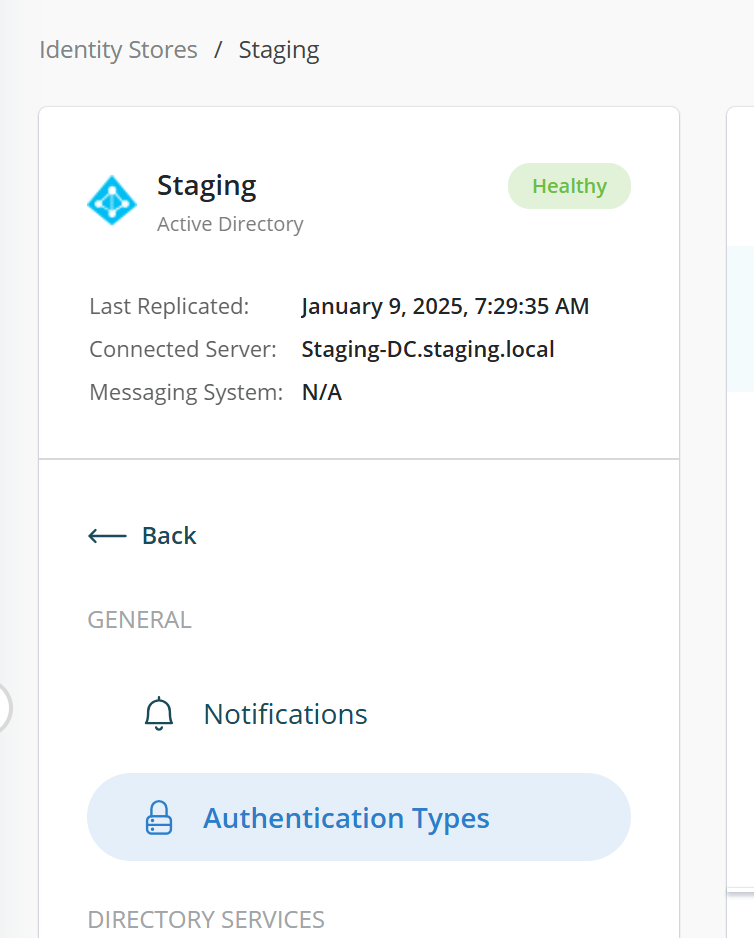Click the Last Replicated field label

(x=169, y=306)
